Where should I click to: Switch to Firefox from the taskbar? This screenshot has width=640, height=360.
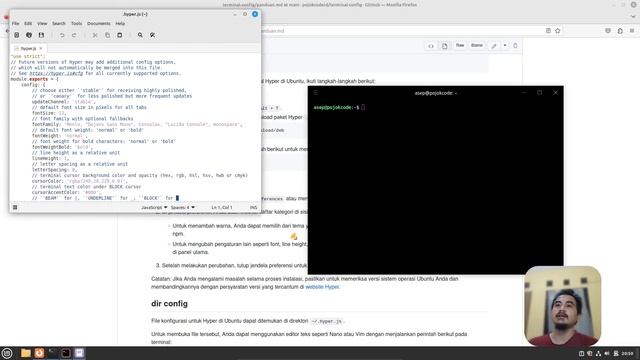pos(39,353)
